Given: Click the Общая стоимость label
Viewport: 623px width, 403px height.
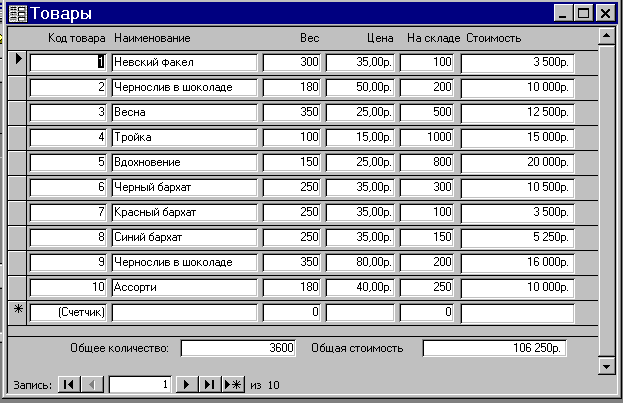Looking at the screenshot, I should tap(357, 348).
